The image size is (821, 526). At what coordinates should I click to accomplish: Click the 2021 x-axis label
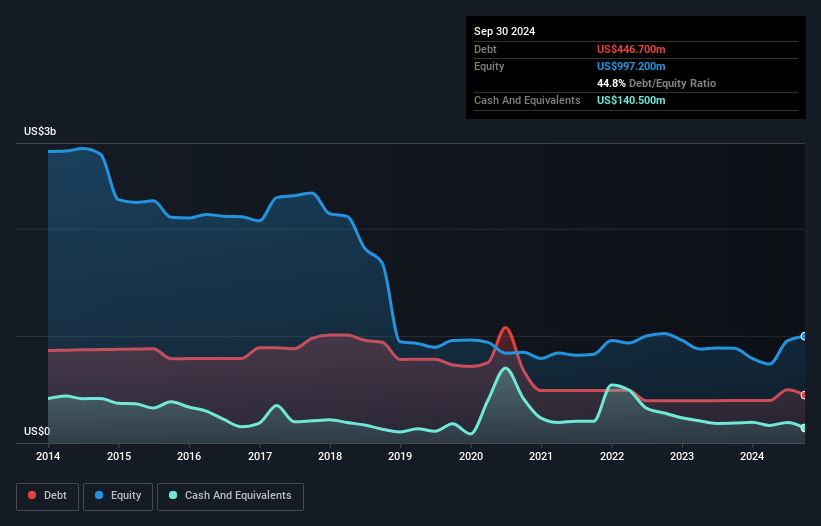541,456
